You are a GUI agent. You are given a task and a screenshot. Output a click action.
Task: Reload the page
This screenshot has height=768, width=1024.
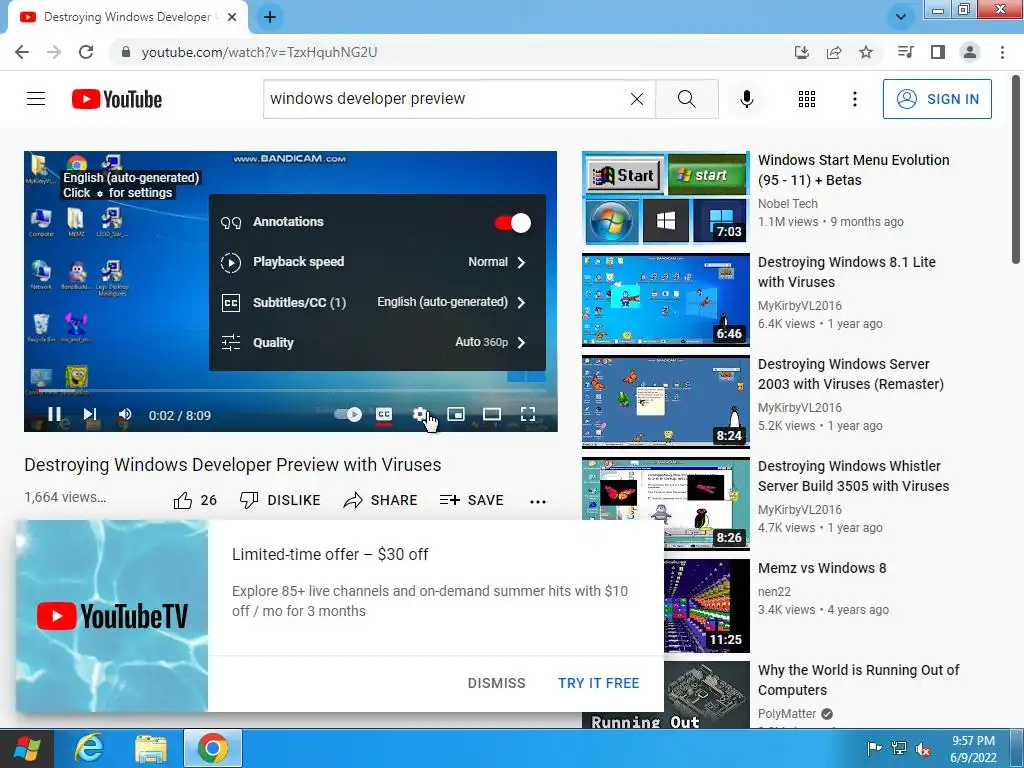tap(86, 52)
